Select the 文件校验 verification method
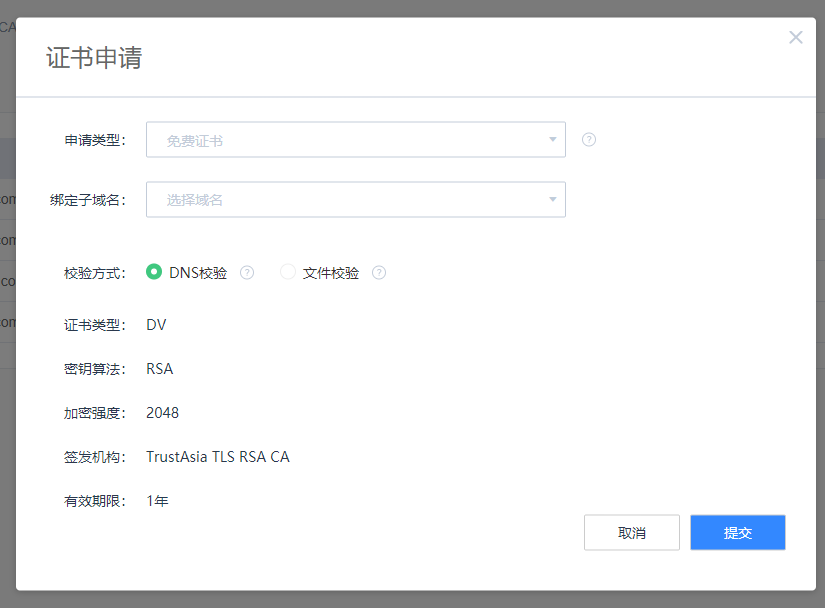825x608 pixels. [320, 271]
